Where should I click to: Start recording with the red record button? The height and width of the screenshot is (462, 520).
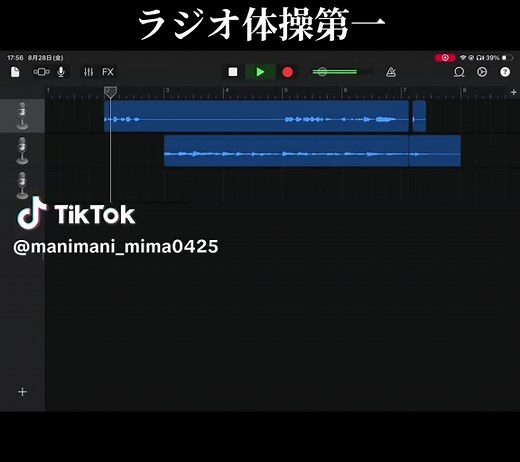tap(287, 72)
